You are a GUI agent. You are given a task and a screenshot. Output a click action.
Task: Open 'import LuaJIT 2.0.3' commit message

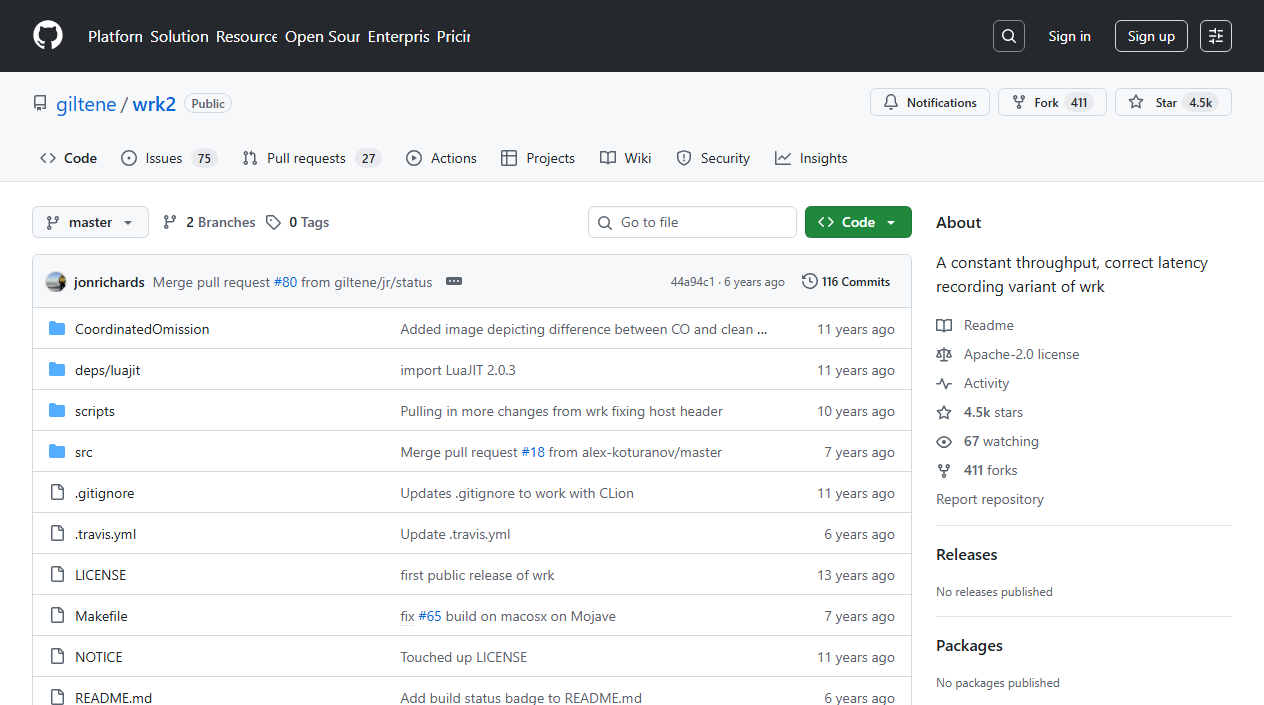click(x=458, y=370)
